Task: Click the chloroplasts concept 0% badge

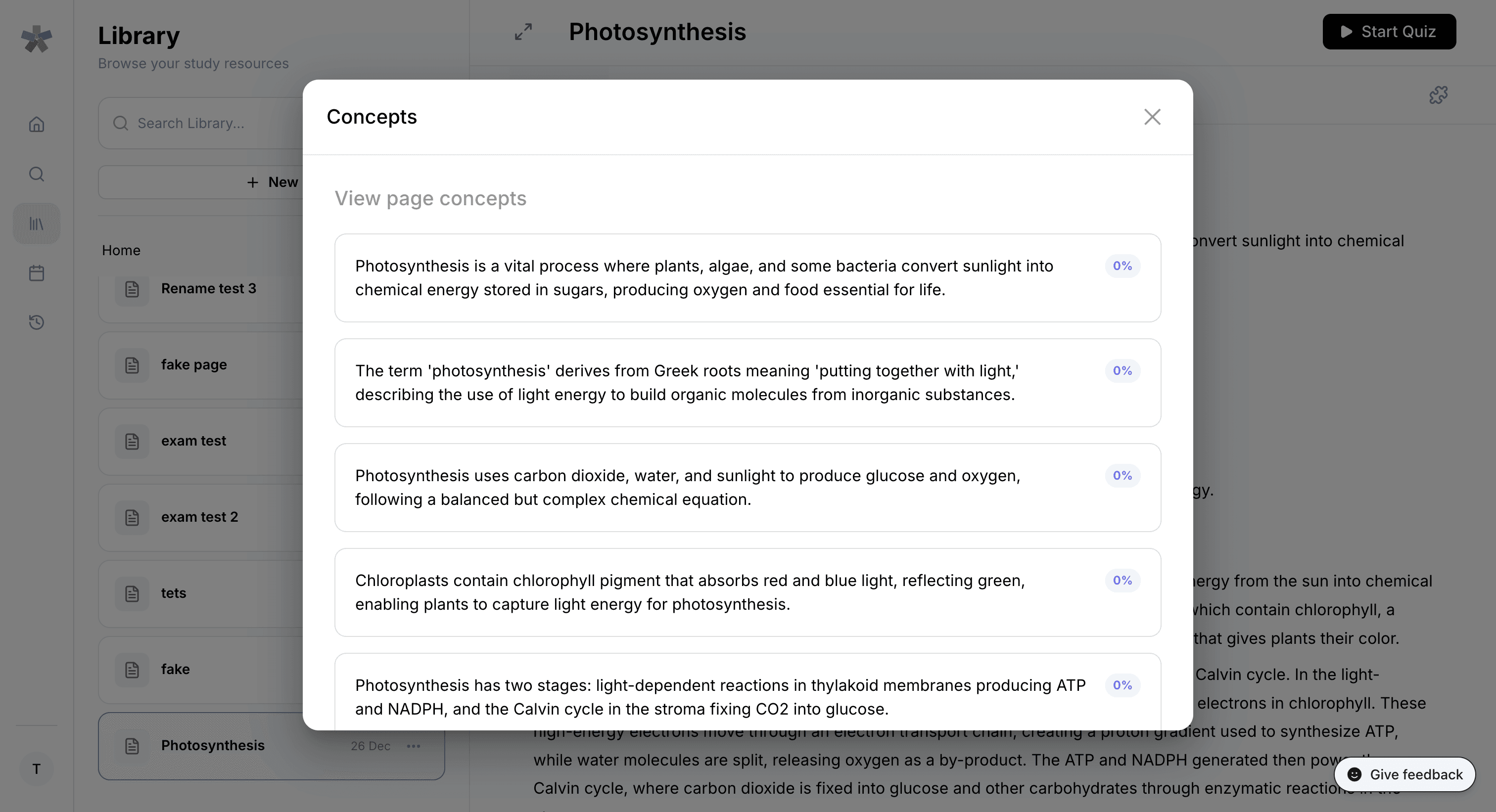Action: pos(1122,581)
